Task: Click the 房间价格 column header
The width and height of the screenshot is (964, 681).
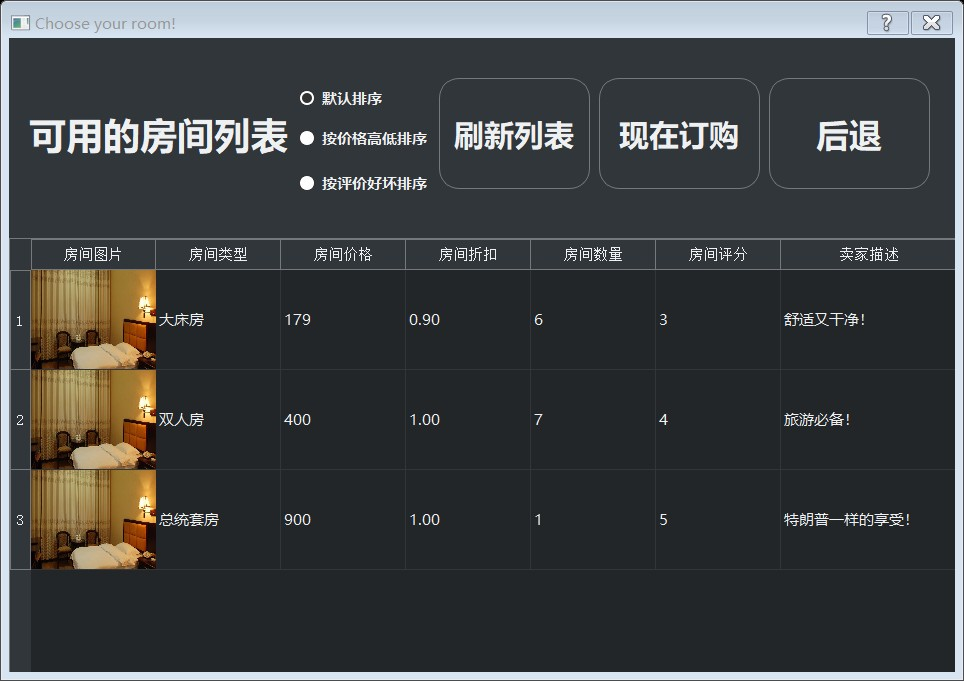Action: click(x=343, y=254)
